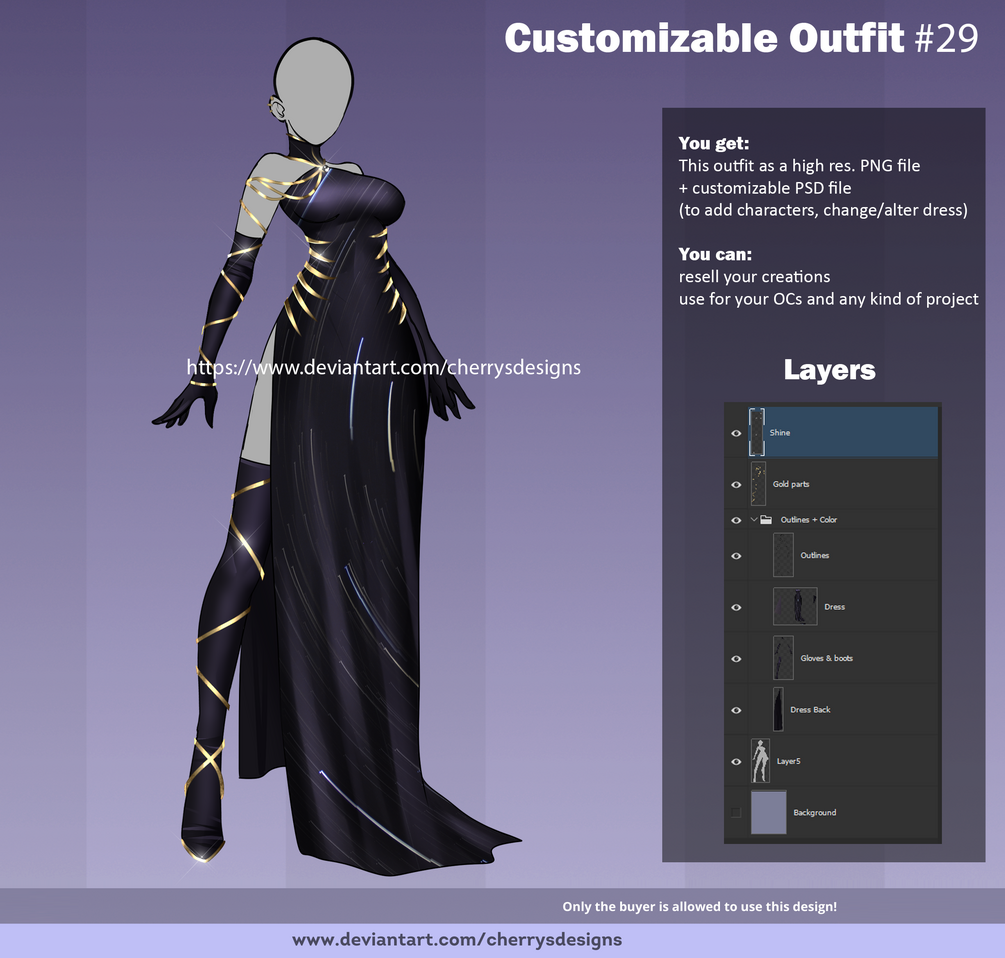Image resolution: width=1005 pixels, height=958 pixels.
Task: Collapse the Outlines + Color group chevron
Action: [x=754, y=520]
